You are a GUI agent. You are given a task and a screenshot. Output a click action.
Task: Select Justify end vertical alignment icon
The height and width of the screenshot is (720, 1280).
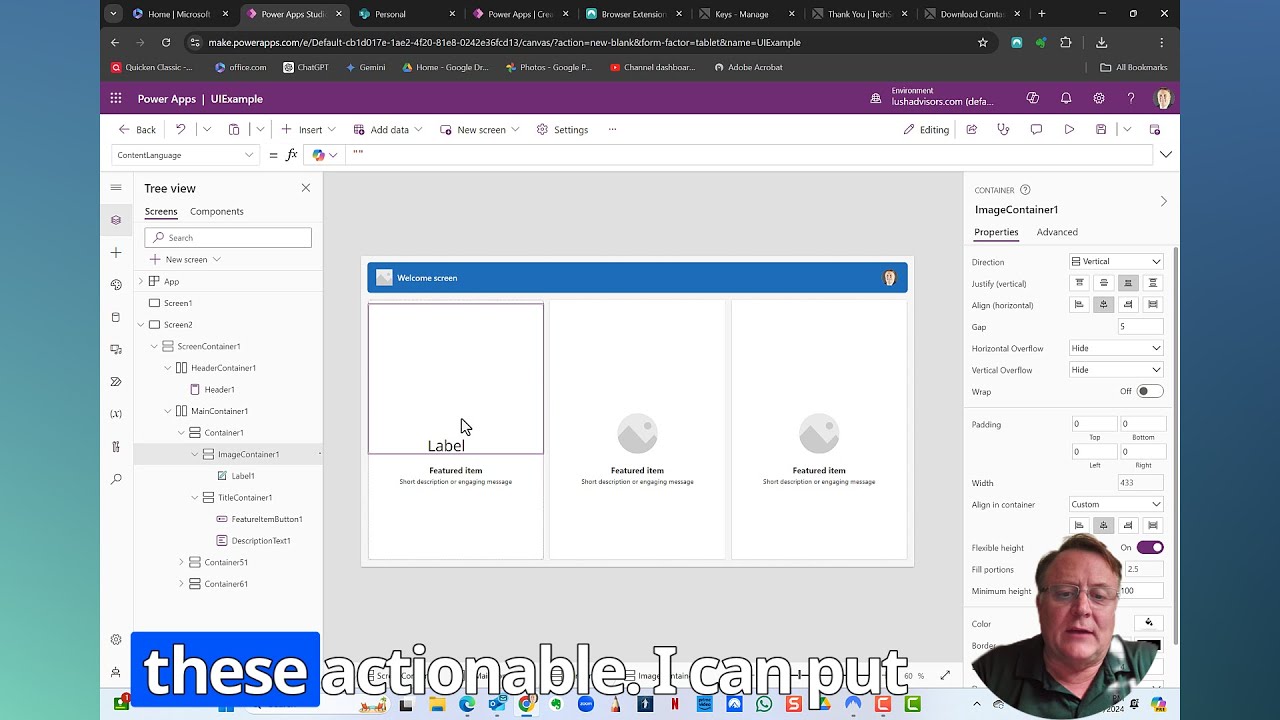point(1128,283)
